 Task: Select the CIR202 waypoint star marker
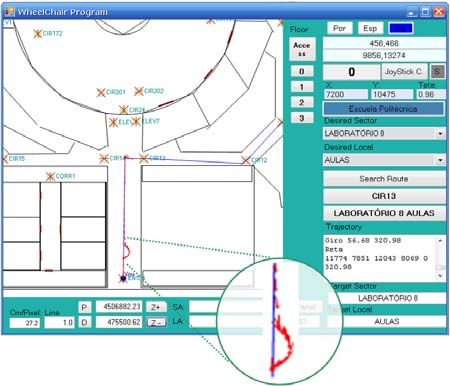(x=139, y=91)
